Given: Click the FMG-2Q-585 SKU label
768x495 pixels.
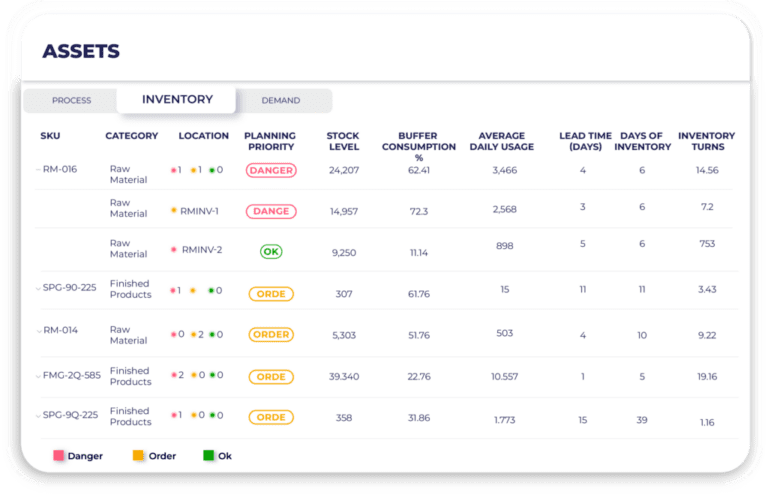Looking at the screenshot, I should (72, 376).
